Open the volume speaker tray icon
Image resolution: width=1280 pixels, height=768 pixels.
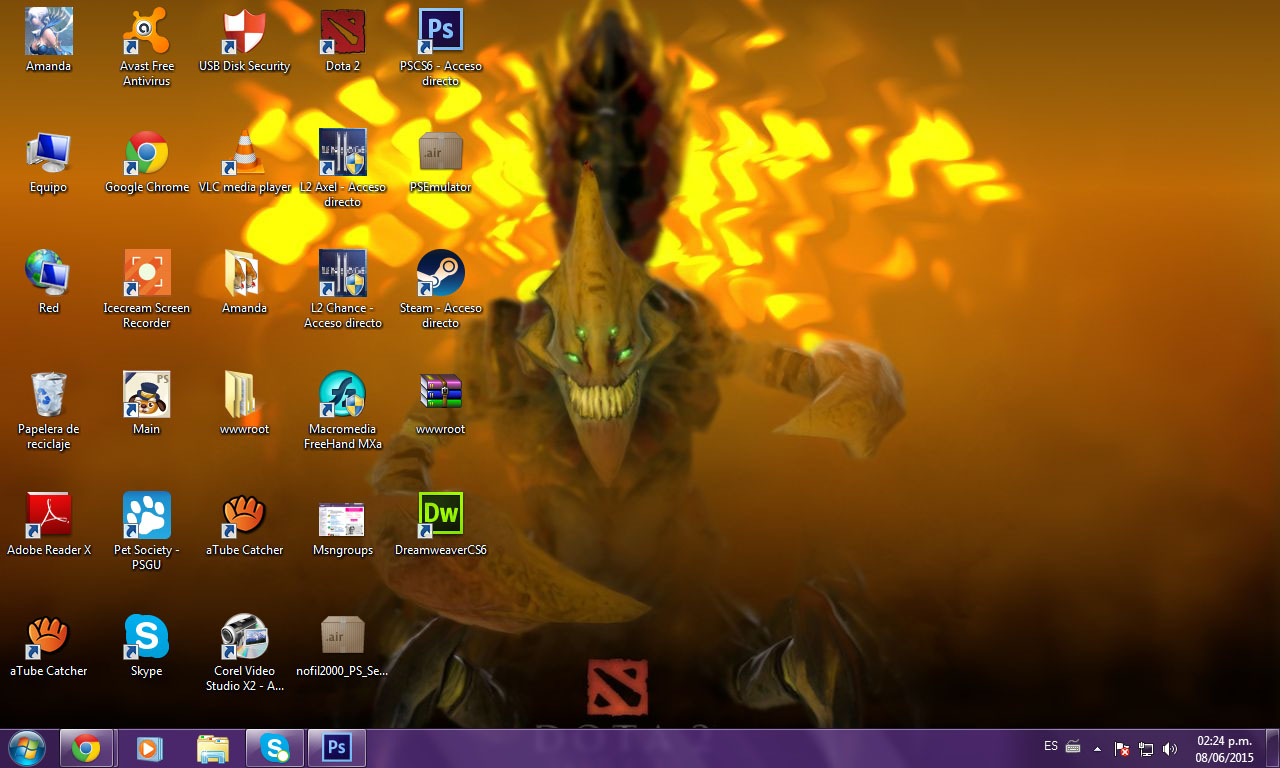1170,748
